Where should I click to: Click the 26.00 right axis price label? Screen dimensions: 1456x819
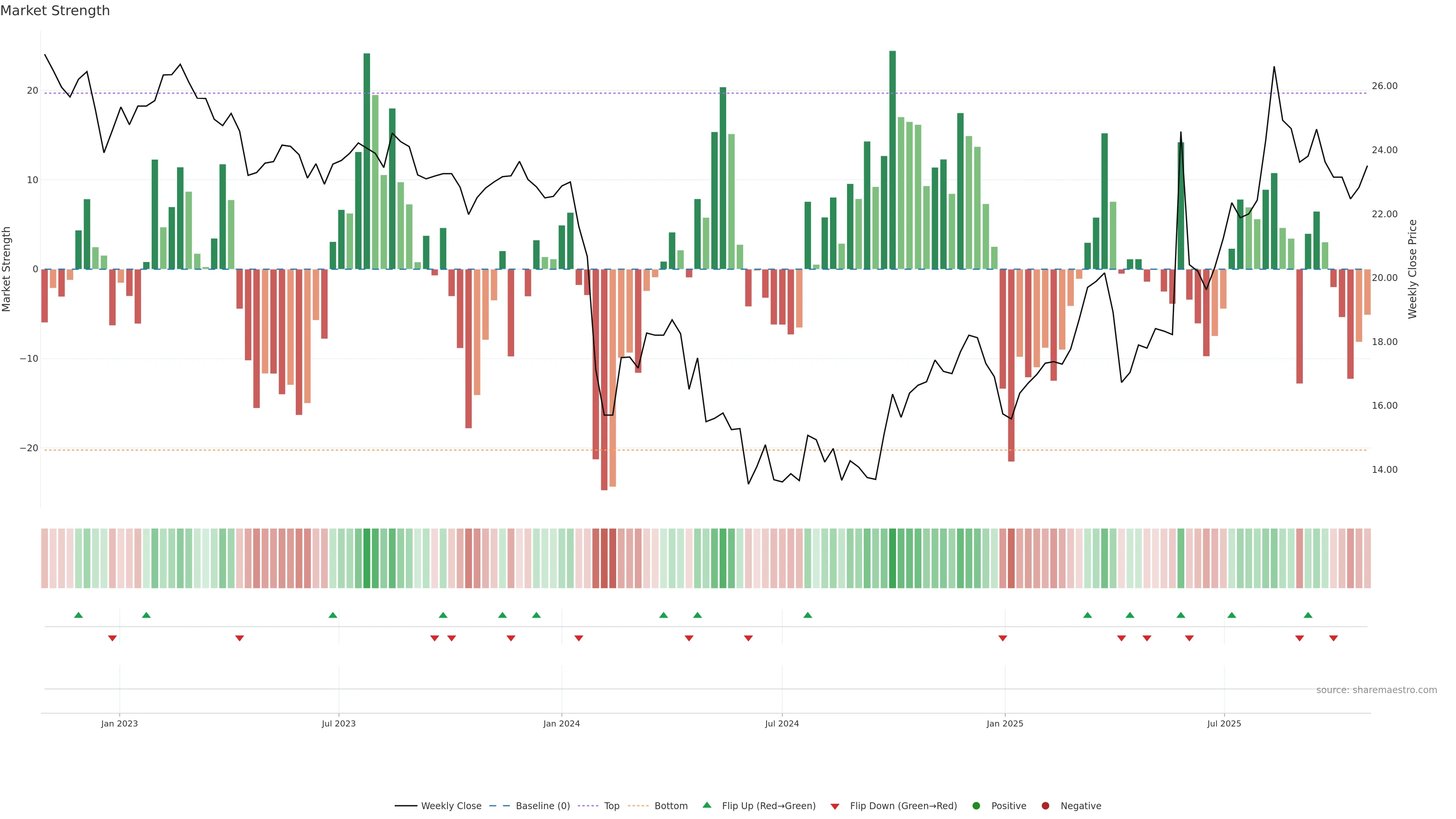click(x=1384, y=86)
